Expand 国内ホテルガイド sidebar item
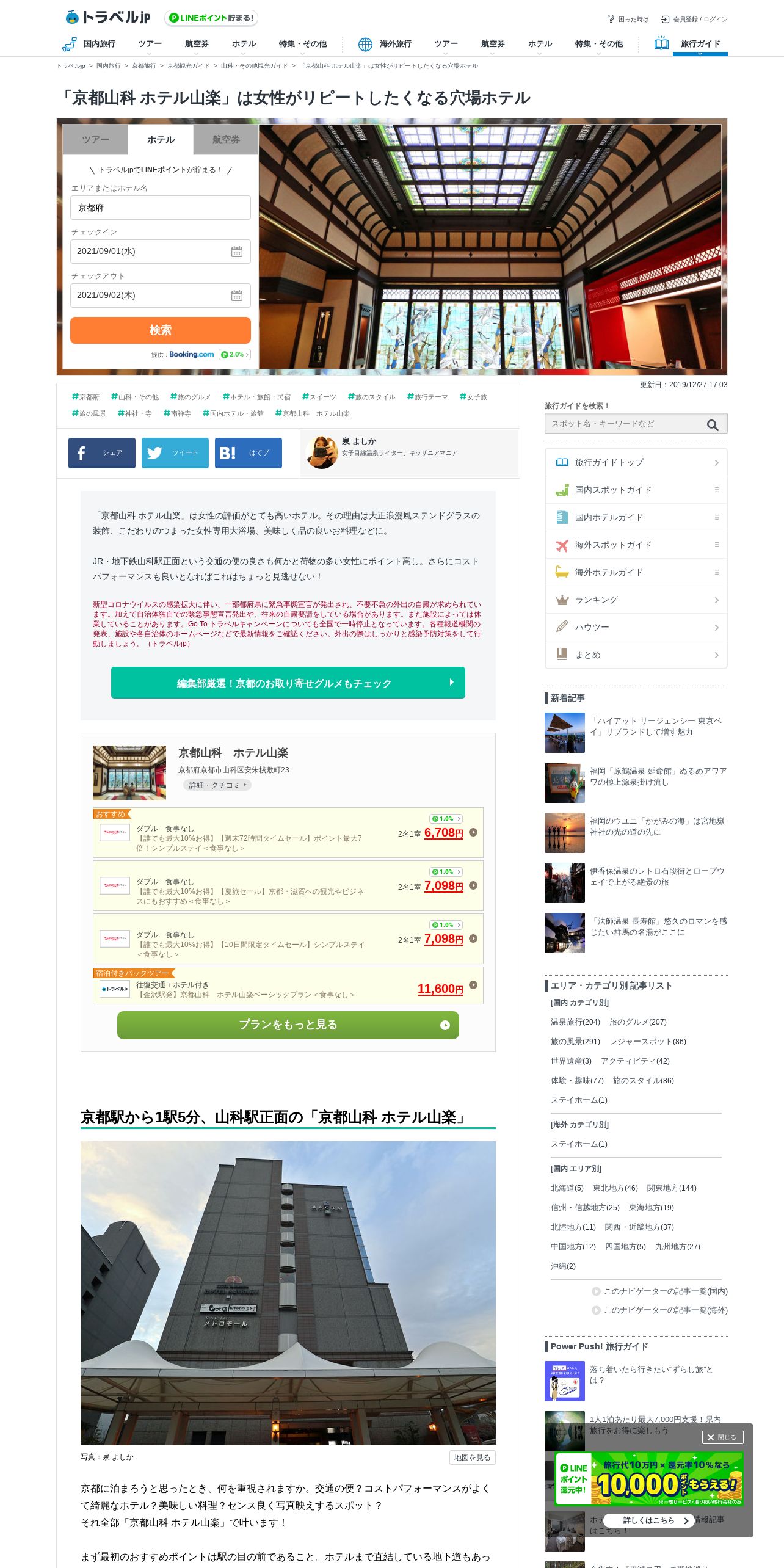 pos(636,517)
